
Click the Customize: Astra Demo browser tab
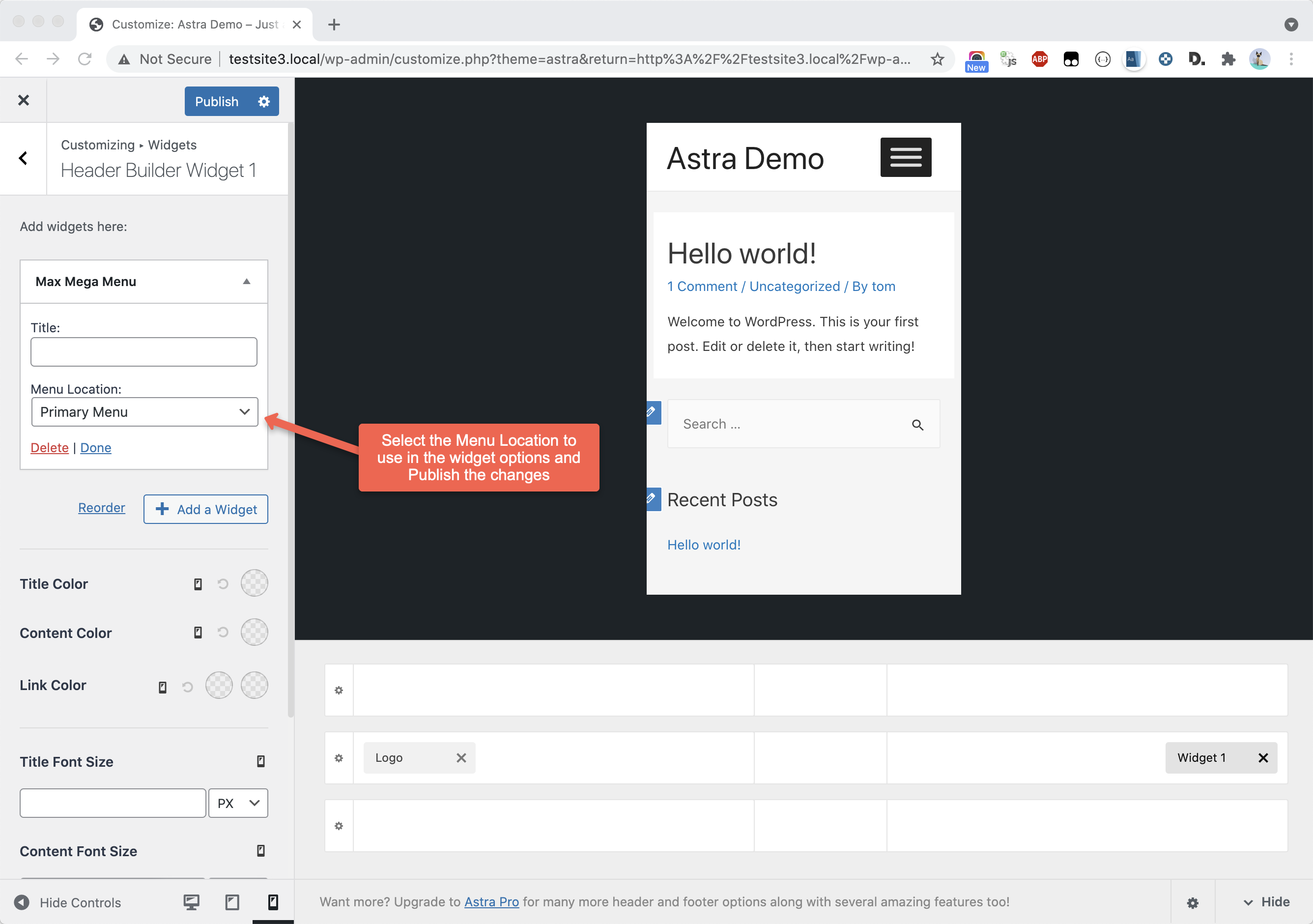click(x=194, y=25)
